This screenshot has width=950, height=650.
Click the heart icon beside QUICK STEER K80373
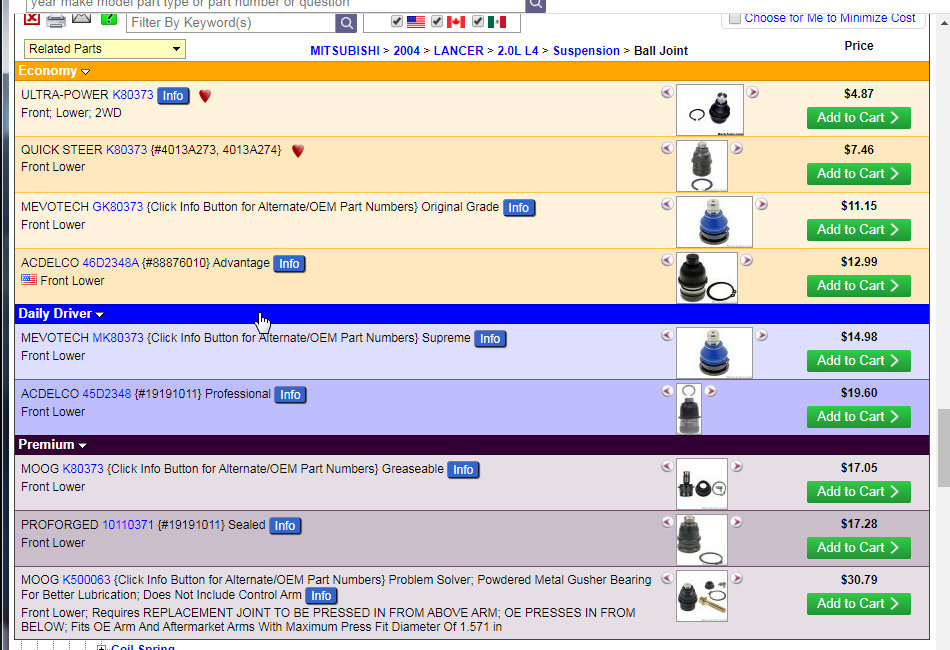(x=297, y=151)
